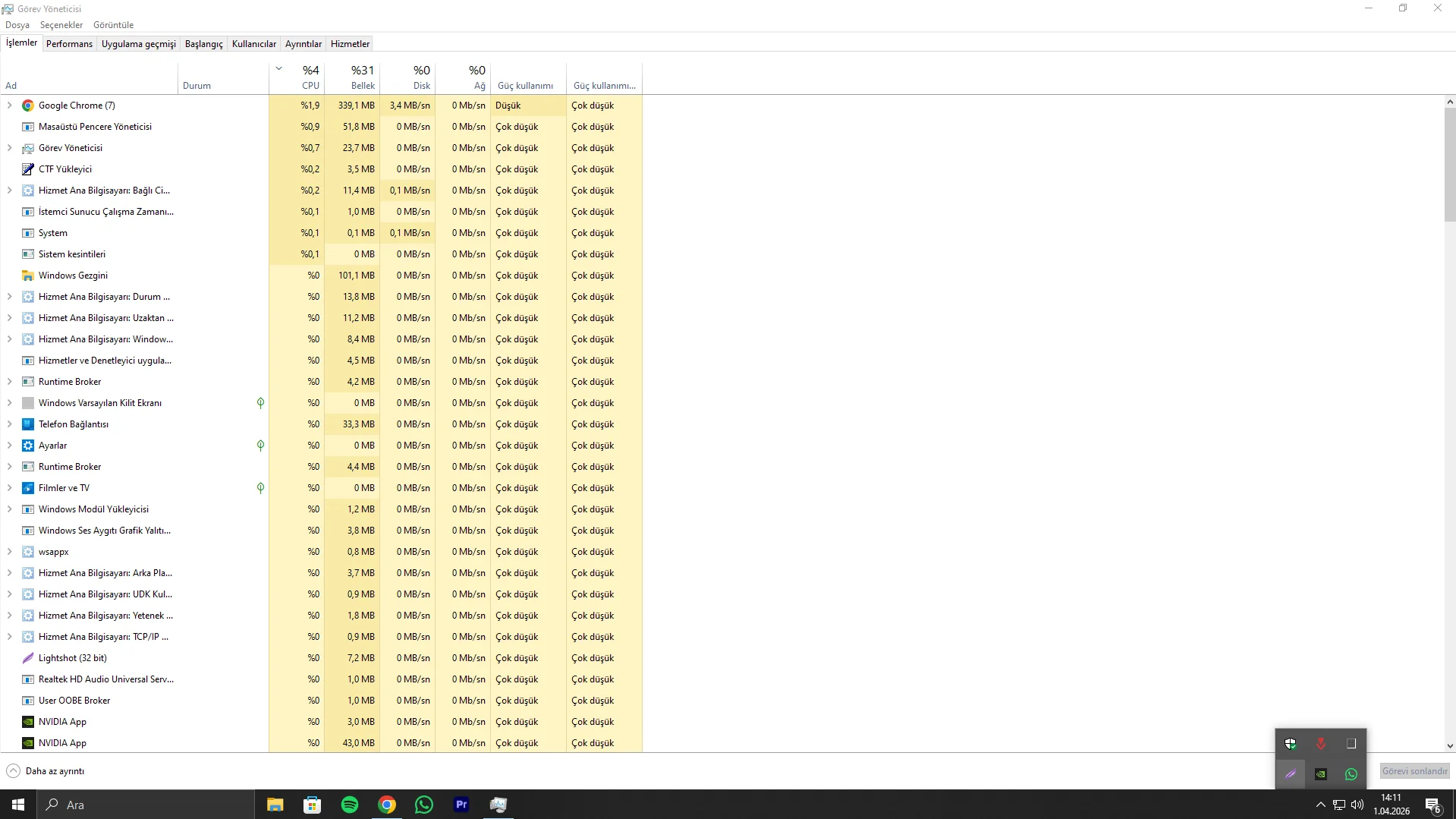Viewport: 1456px width, 819px height.
Task: Expand the wsappx process row
Action: 9,552
